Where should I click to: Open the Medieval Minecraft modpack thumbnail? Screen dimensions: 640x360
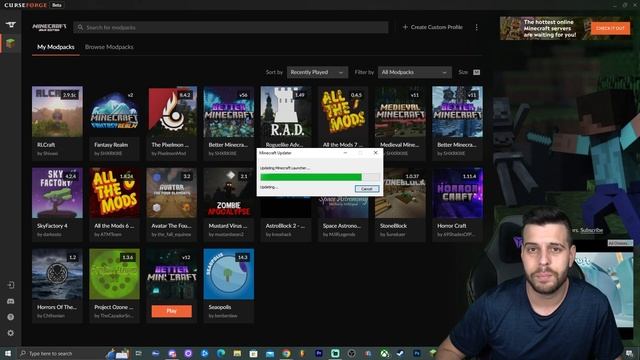coord(400,111)
